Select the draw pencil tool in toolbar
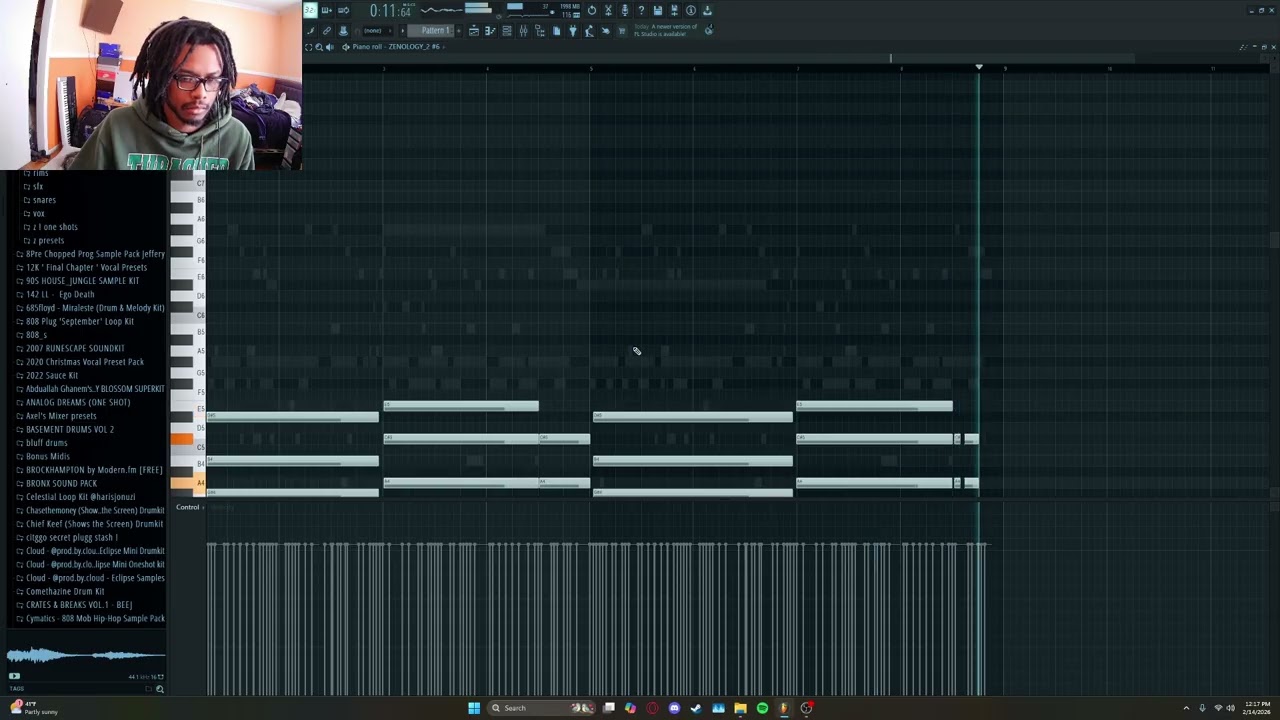Screen dimensions: 1280x720 (x=310, y=31)
